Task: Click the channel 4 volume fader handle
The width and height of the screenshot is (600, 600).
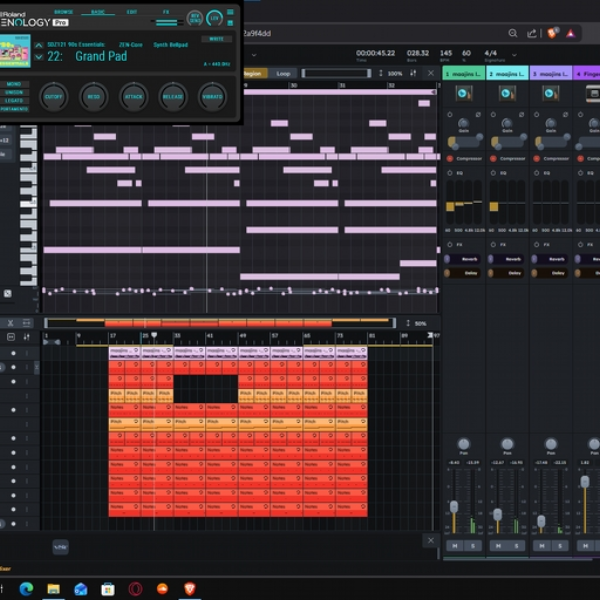Action: pyautogui.click(x=585, y=481)
